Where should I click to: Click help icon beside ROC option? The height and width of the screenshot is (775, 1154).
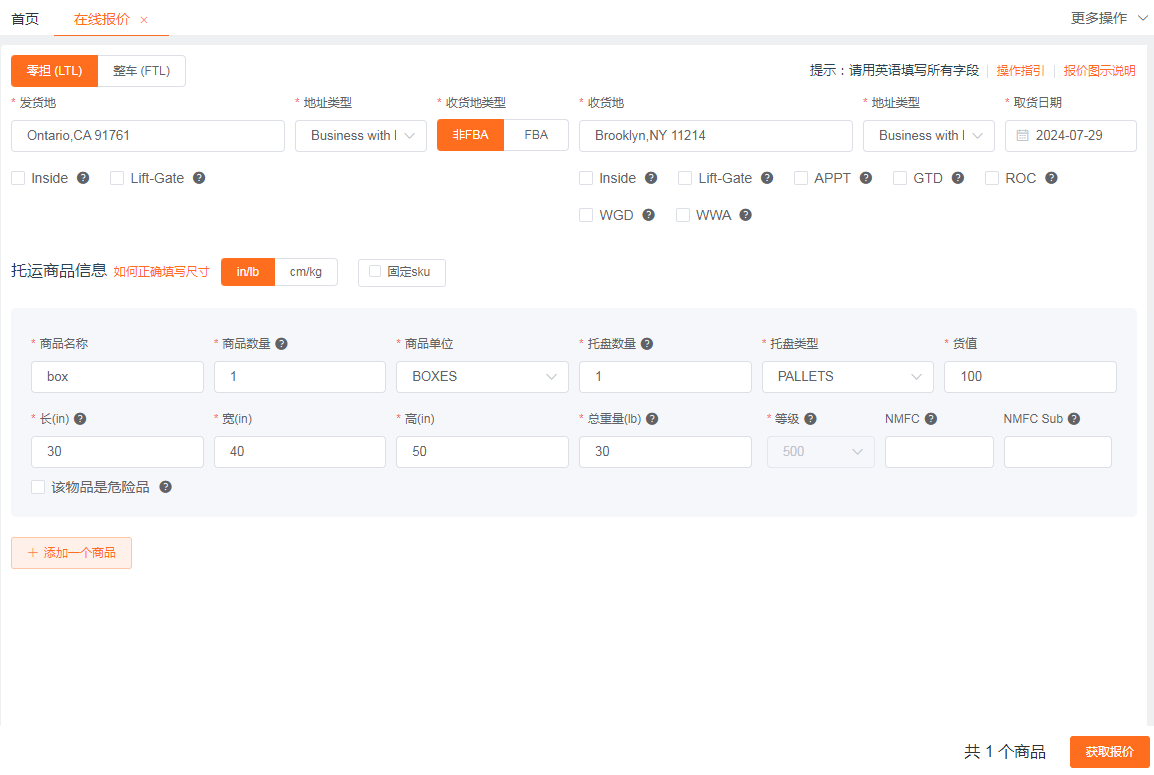[1051, 178]
